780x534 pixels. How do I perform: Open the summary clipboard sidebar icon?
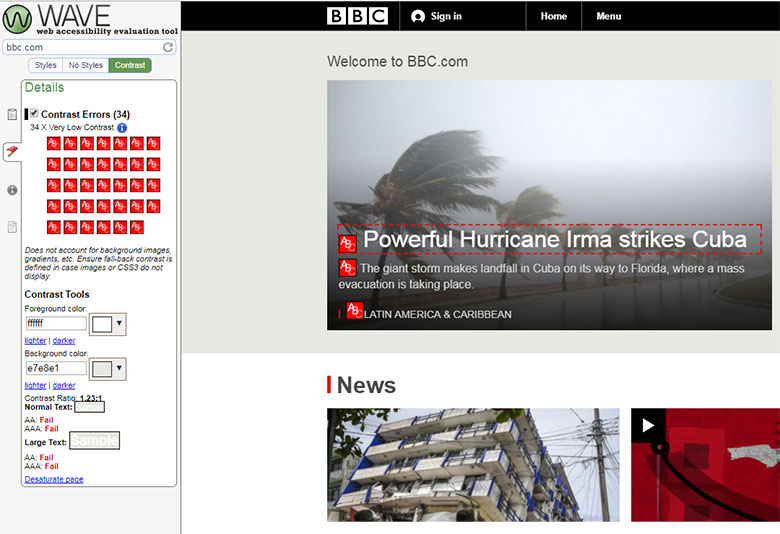point(12,114)
